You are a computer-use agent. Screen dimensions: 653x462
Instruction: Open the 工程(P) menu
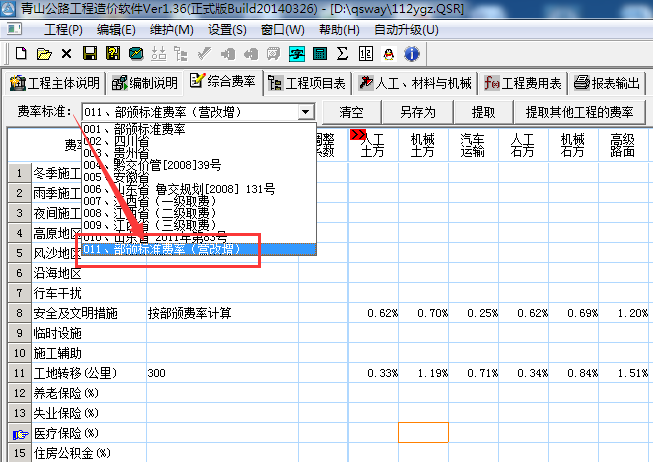[64, 30]
